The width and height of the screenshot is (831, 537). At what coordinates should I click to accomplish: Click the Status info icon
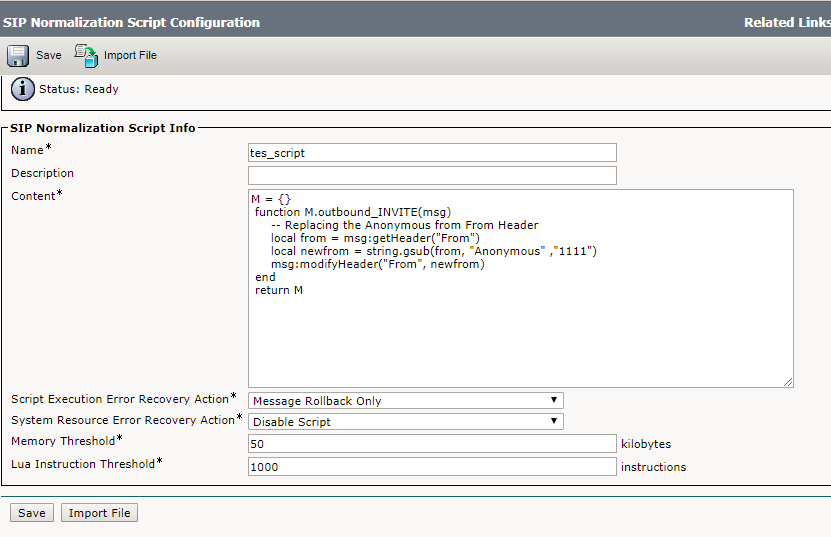click(22, 89)
